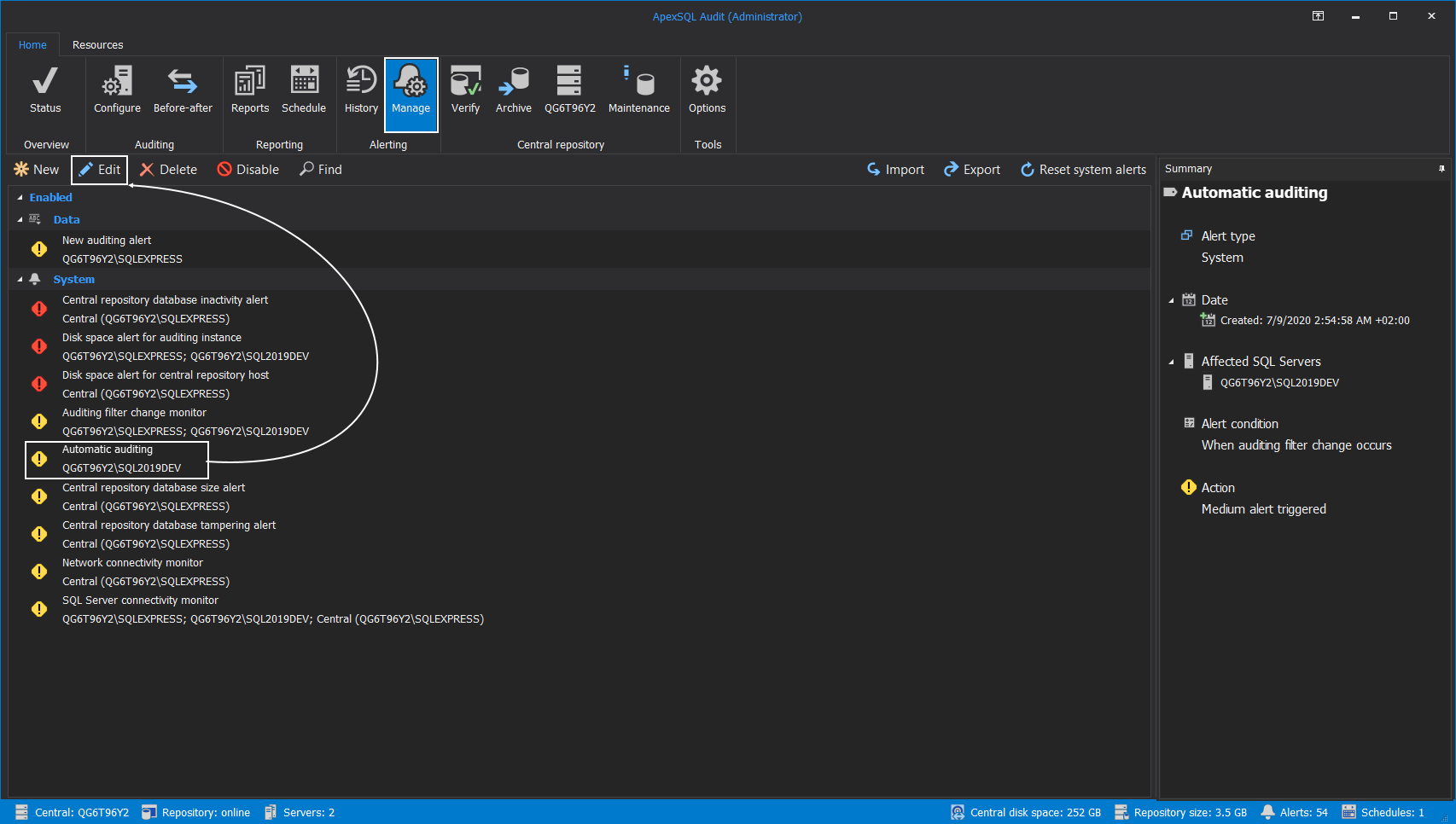Select the Automatic auditing alert
Screen dimensions: 1456x824
point(580,459)
